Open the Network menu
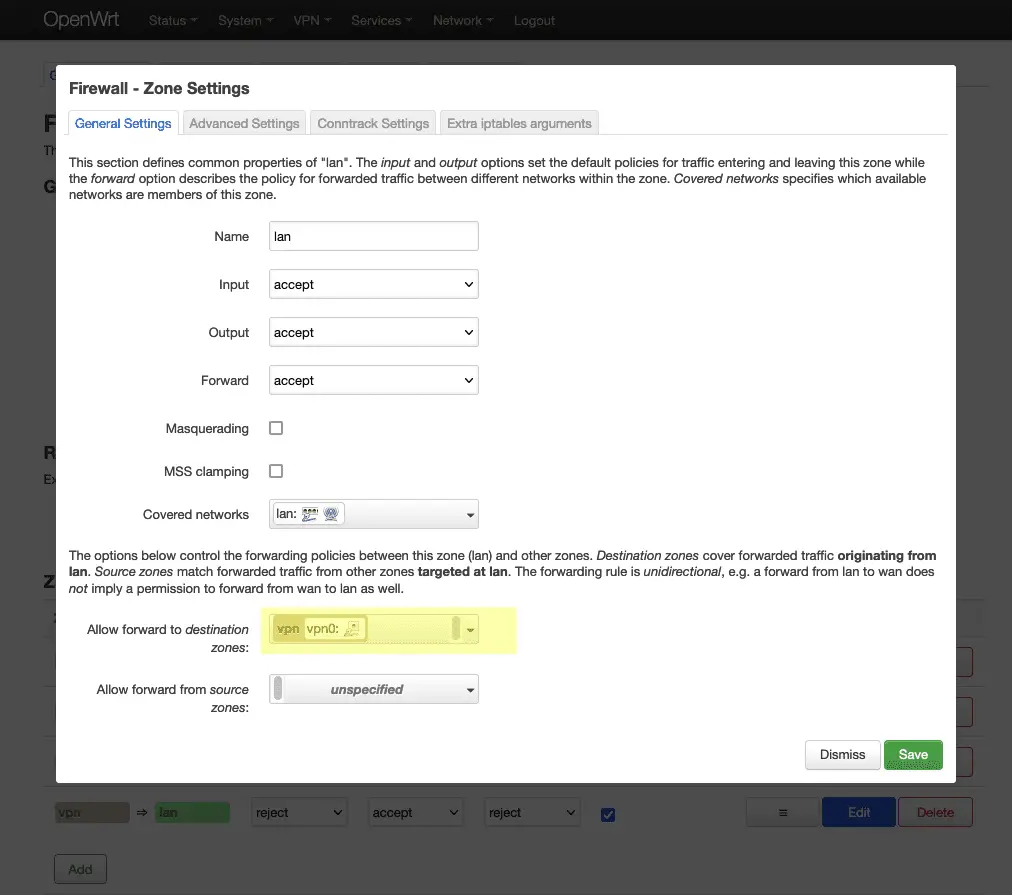This screenshot has height=895, width=1012. (463, 21)
